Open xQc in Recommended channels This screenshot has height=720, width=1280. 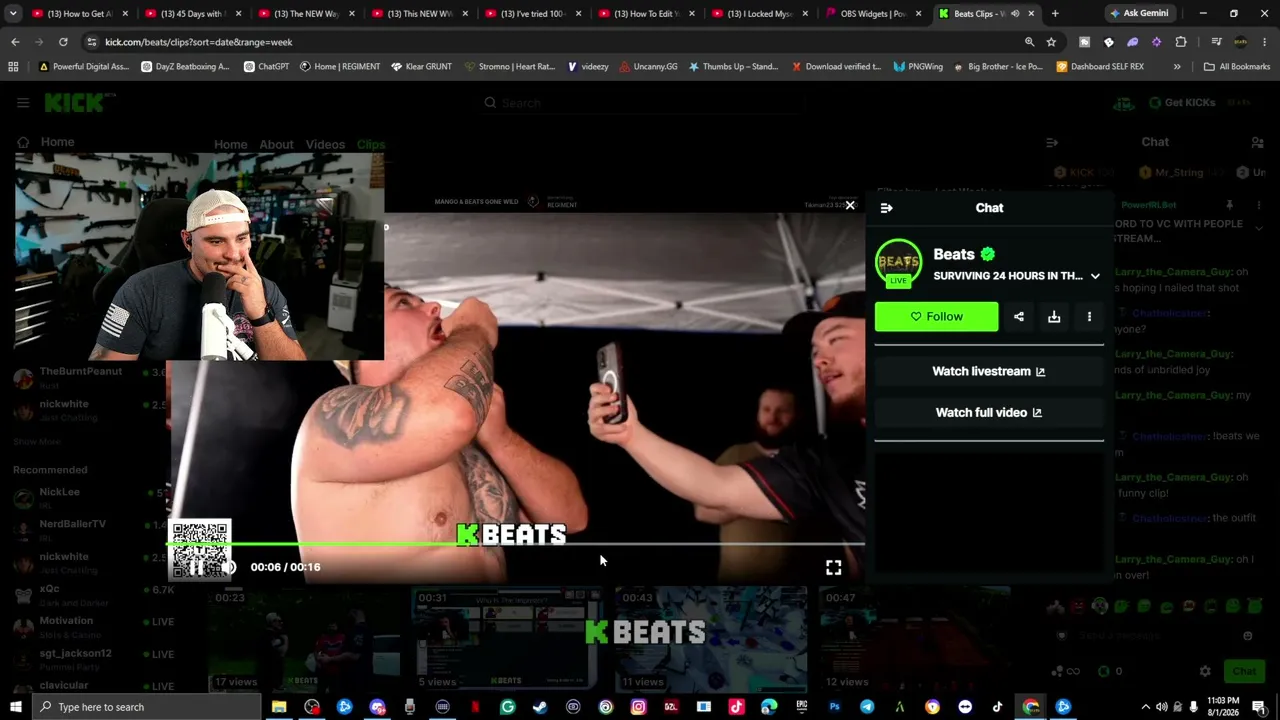click(90, 594)
